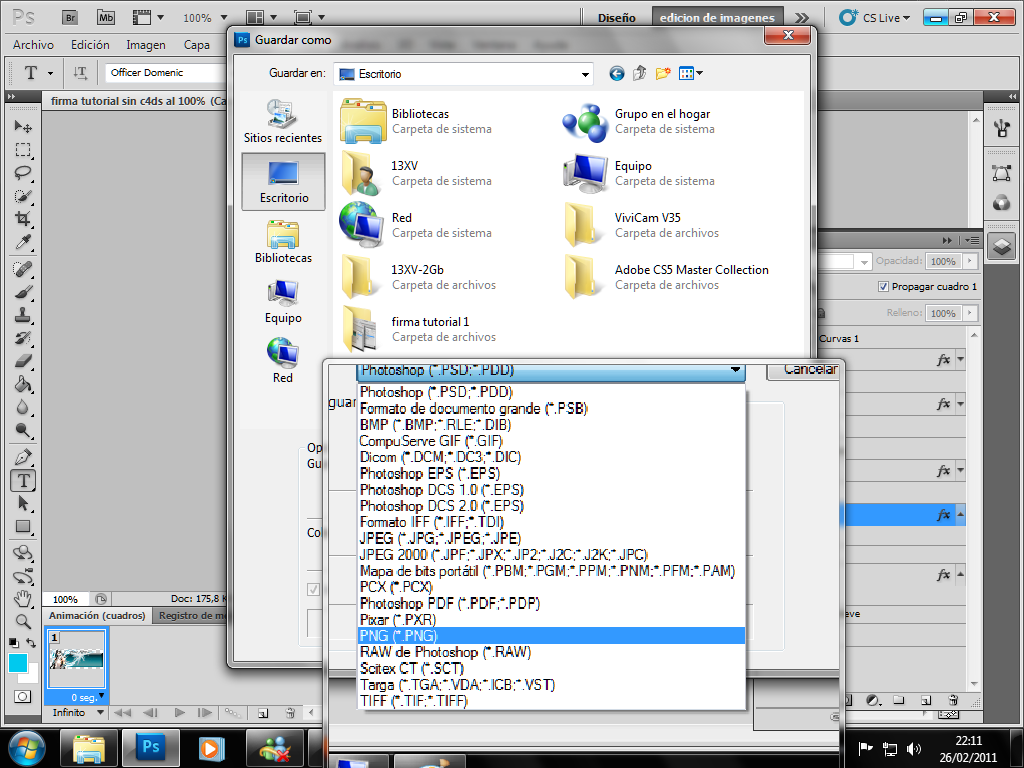The width and height of the screenshot is (1024, 768).
Task: Launch Mini Bridge from the top bar
Action: click(x=106, y=18)
